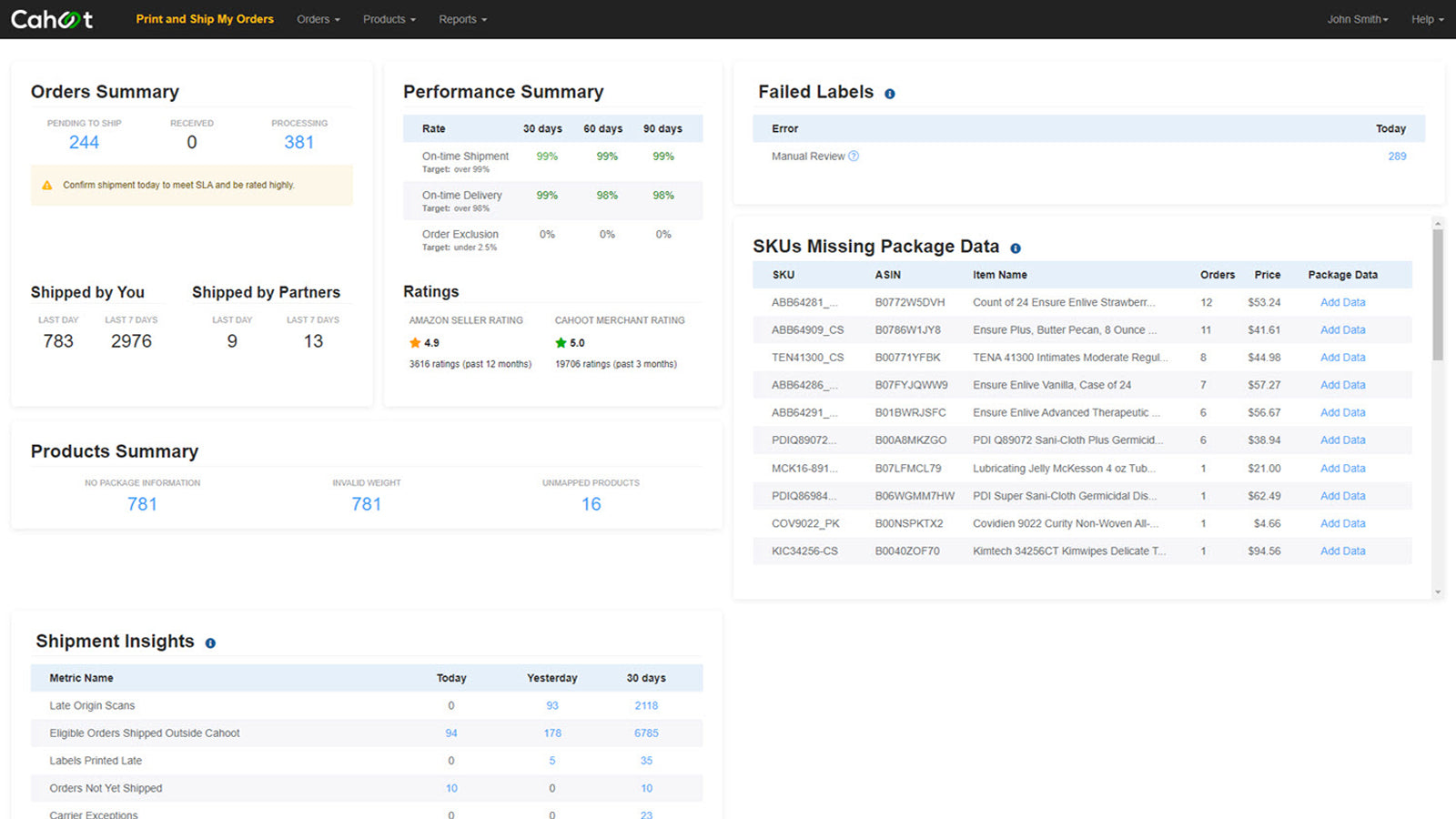Screen dimensions: 1456x819
Task: Click the 2118 Late Origin Scans link
Action: pyautogui.click(x=646, y=705)
